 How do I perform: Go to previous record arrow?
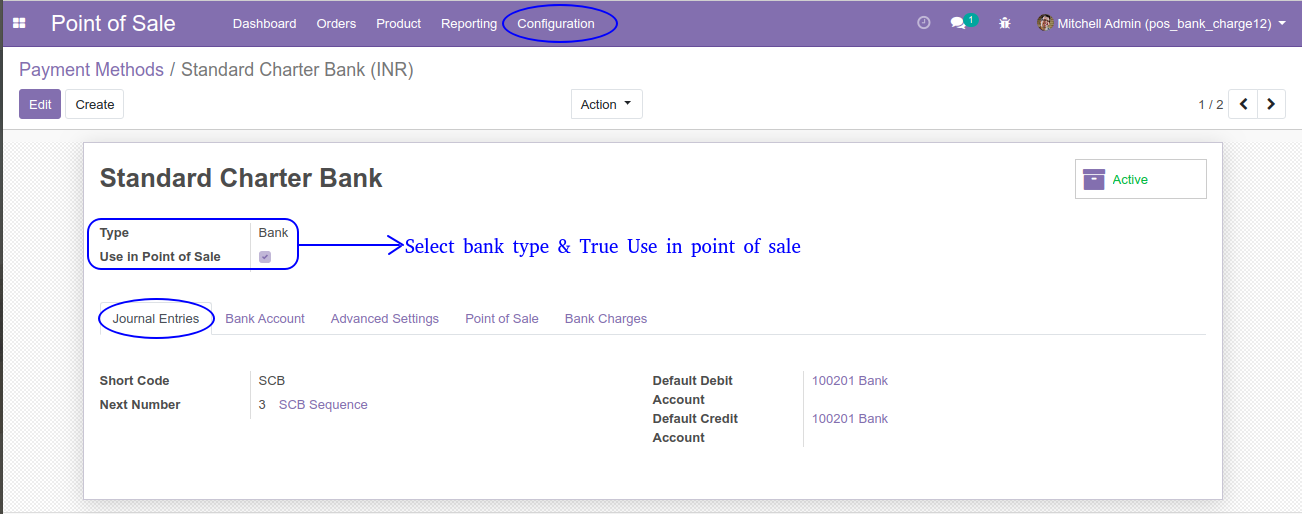click(1243, 104)
